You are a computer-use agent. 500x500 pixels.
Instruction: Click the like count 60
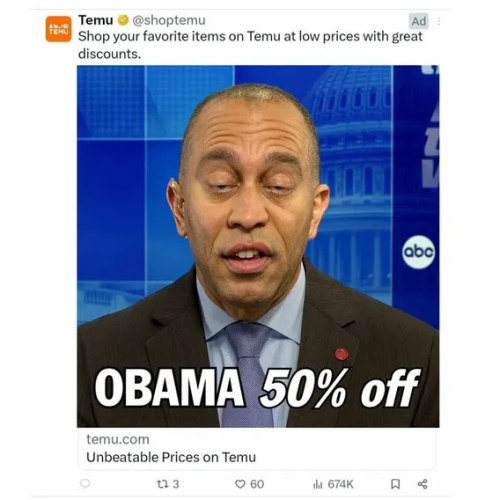coord(257,484)
